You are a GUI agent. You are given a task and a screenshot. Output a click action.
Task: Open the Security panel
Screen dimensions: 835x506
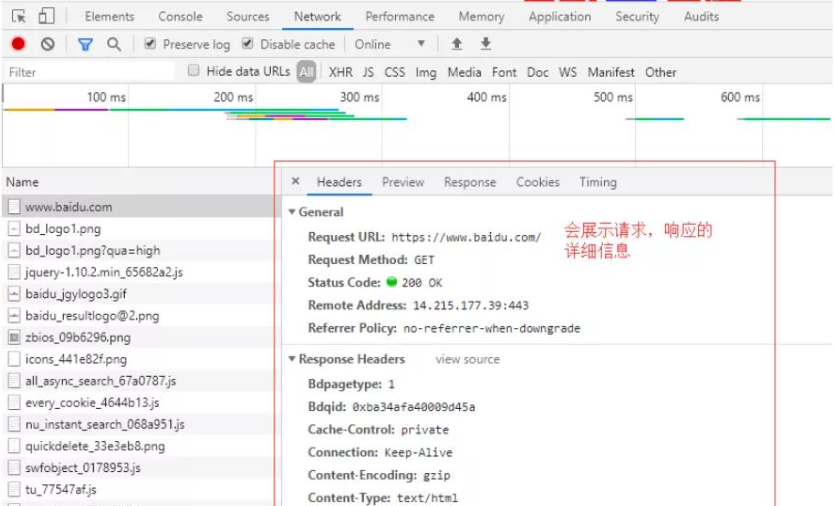click(637, 17)
